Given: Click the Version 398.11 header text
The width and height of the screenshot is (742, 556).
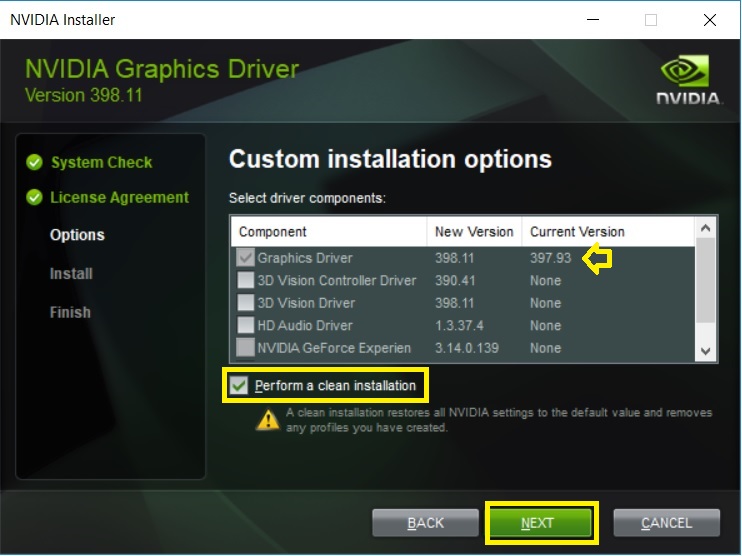Looking at the screenshot, I should [83, 95].
